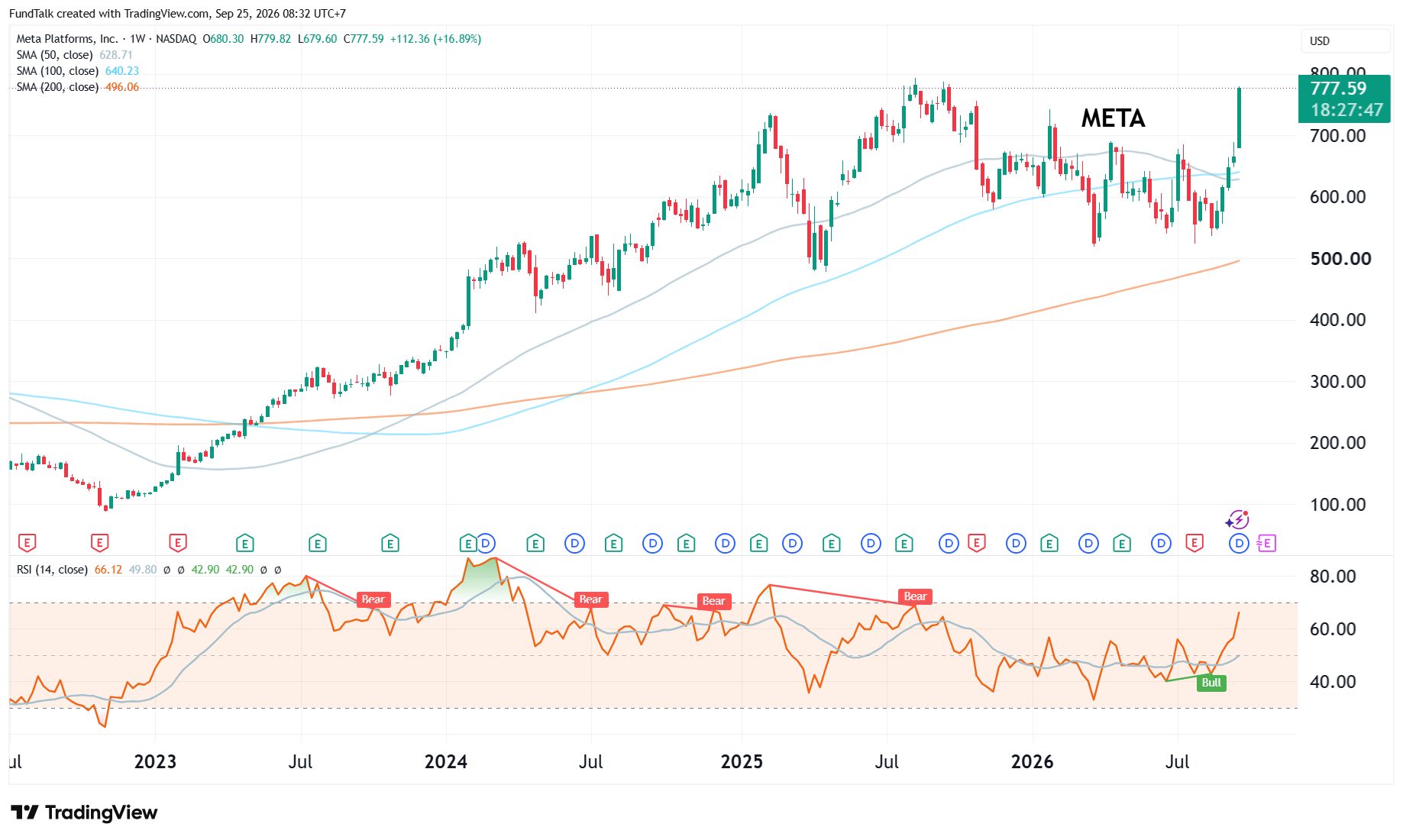Screen dimensions: 1403x840
Task: Click the SMA 50 value 628.71
Action: tap(116, 55)
